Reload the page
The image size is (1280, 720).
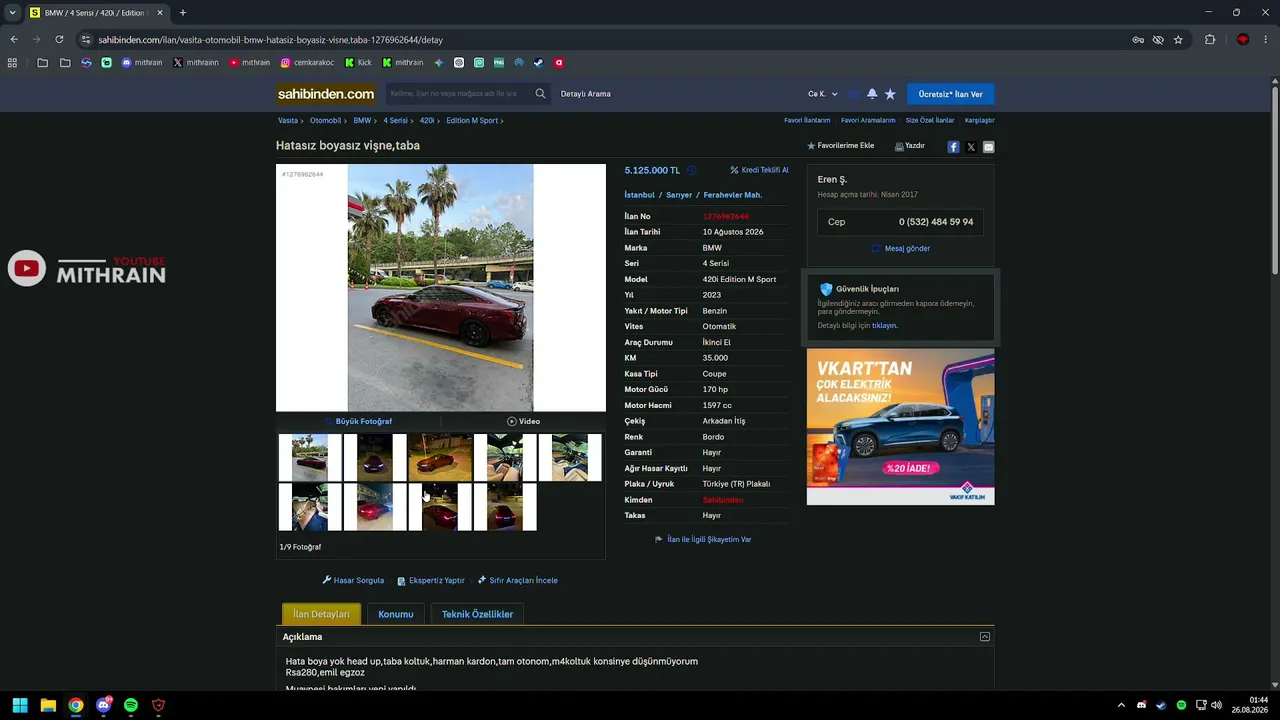point(59,40)
